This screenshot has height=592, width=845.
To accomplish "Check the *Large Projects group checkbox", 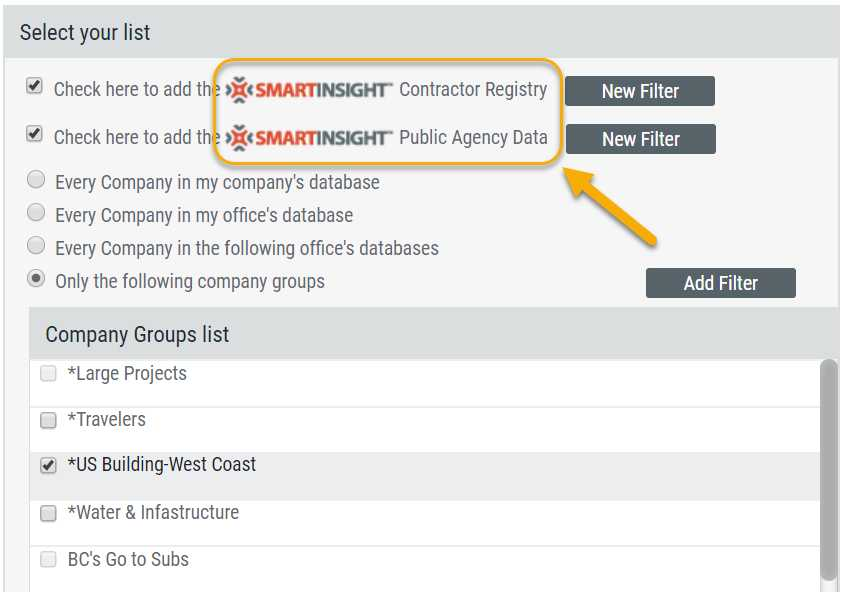I will click(x=48, y=374).
